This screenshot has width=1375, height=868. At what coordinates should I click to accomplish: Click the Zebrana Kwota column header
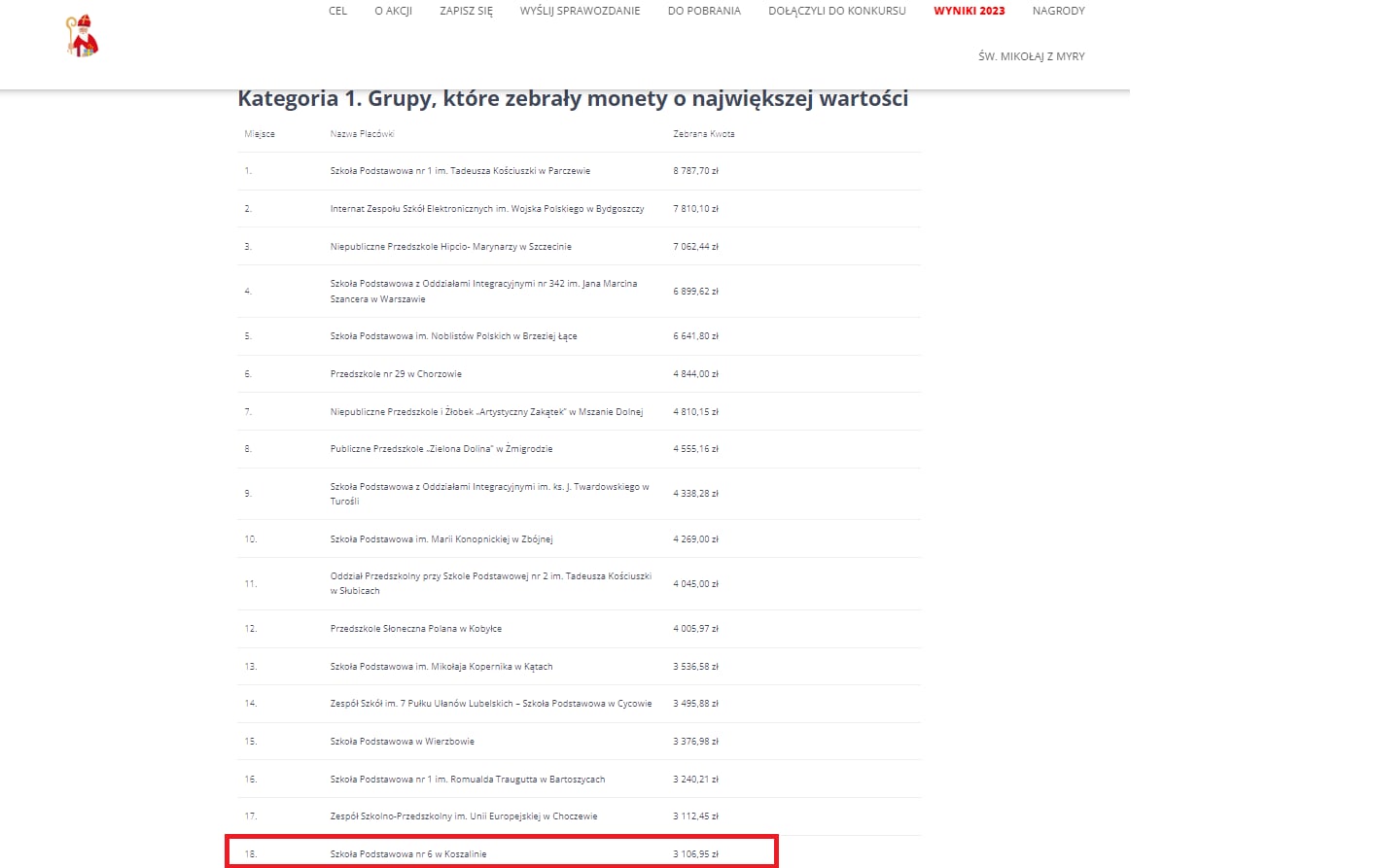coord(703,134)
